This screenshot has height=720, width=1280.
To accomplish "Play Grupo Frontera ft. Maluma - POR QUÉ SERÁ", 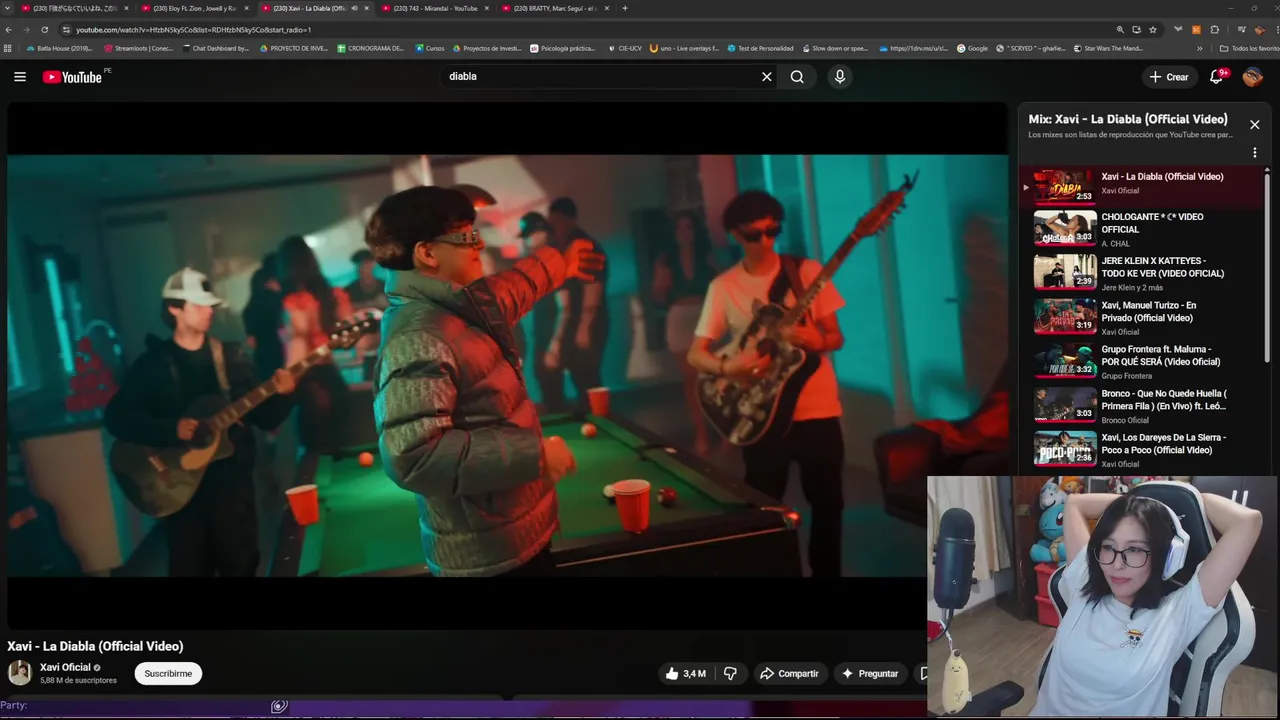I will tap(1144, 361).
